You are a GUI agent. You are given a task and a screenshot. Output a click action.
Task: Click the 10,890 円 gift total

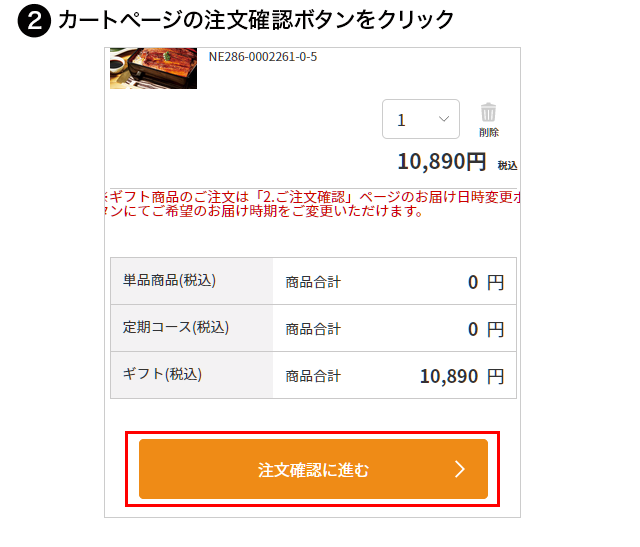point(462,376)
